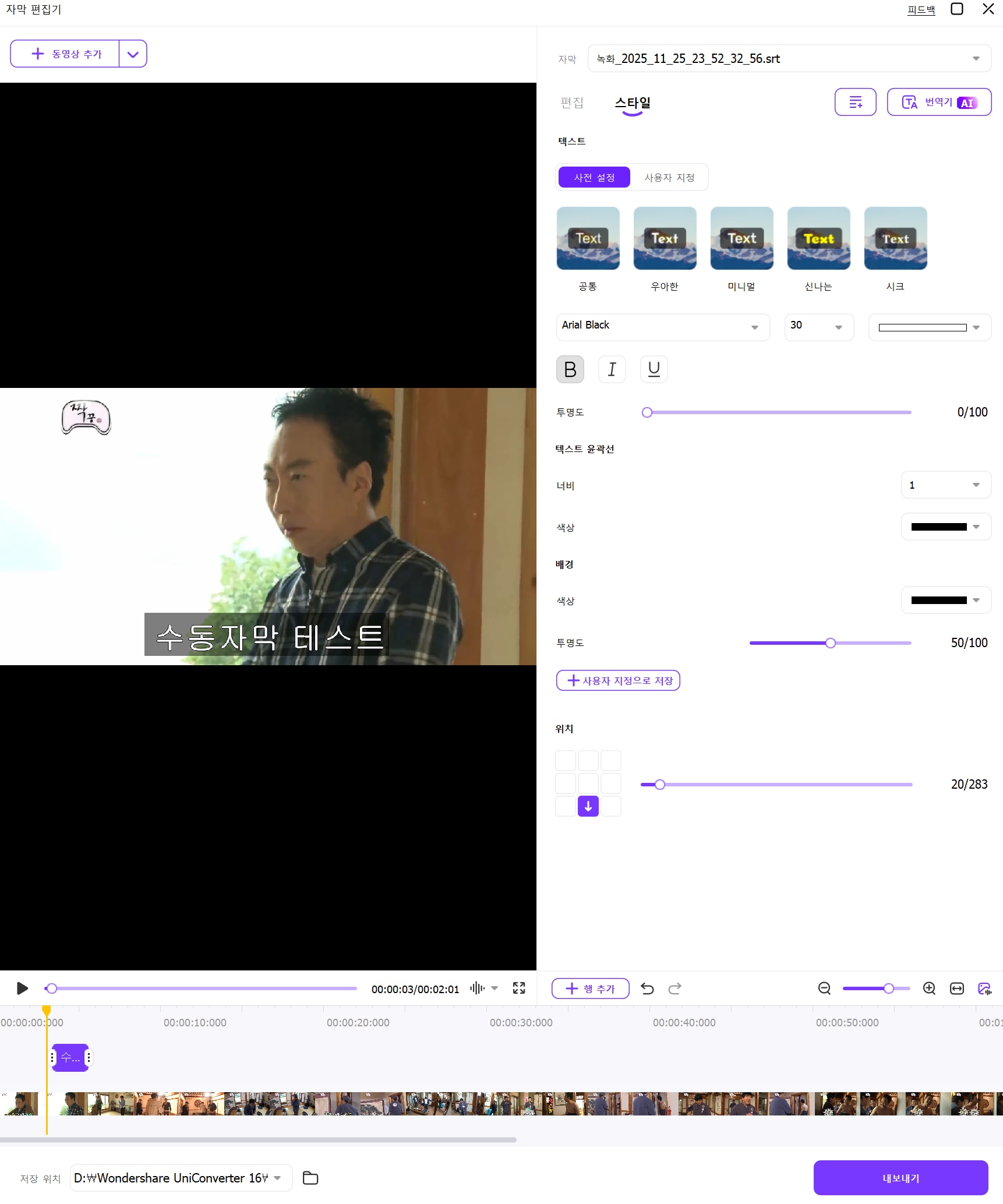Switch to the 편집 tab

tap(572, 103)
